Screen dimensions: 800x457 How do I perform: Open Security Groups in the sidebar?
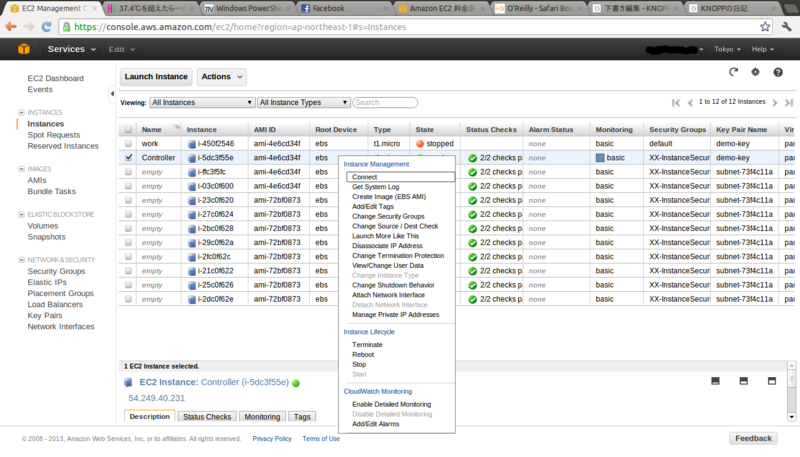[x=56, y=271]
